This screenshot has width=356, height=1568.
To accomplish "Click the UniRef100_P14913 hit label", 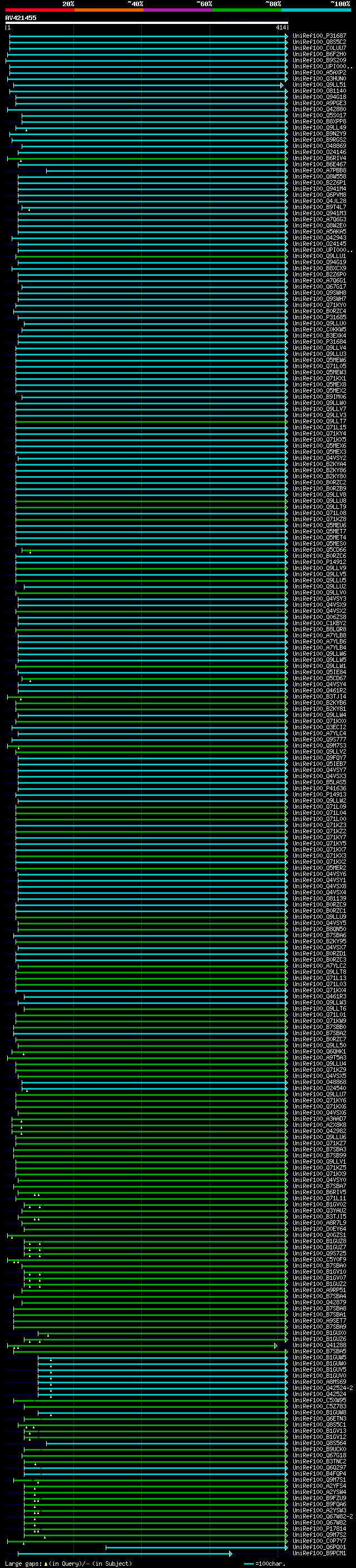I will 319,795.
